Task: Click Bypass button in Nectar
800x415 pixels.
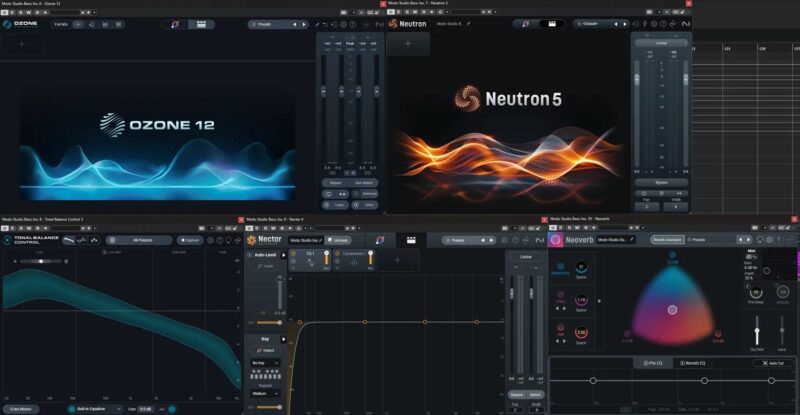Action: pos(517,395)
